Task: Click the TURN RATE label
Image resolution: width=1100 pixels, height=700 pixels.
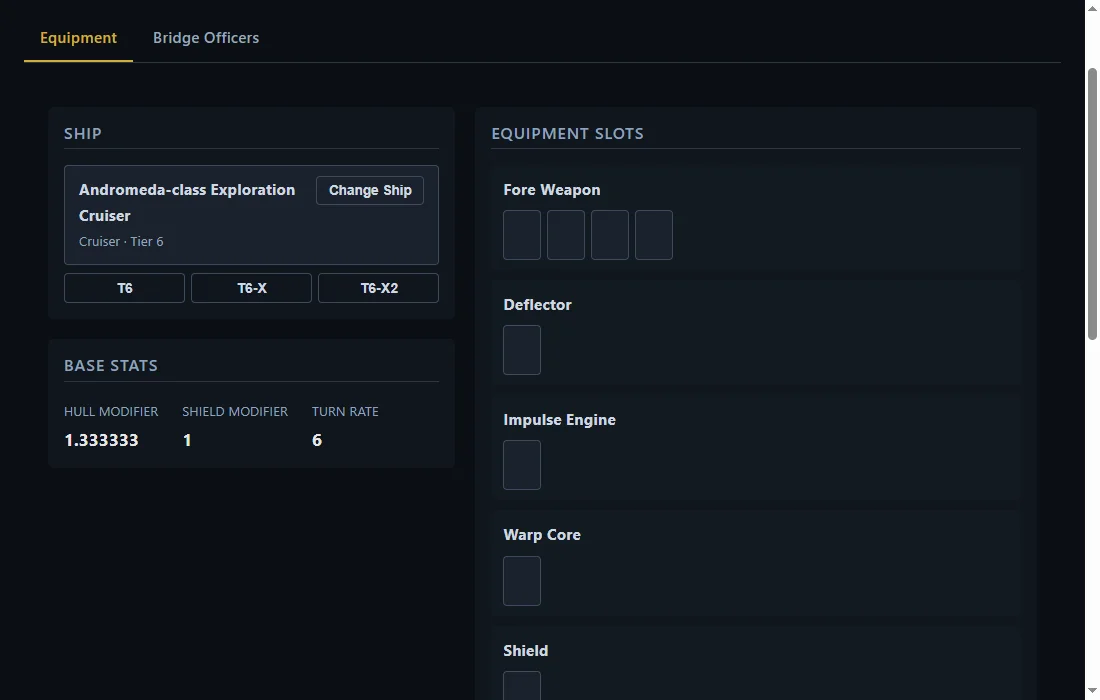Action: tap(345, 412)
